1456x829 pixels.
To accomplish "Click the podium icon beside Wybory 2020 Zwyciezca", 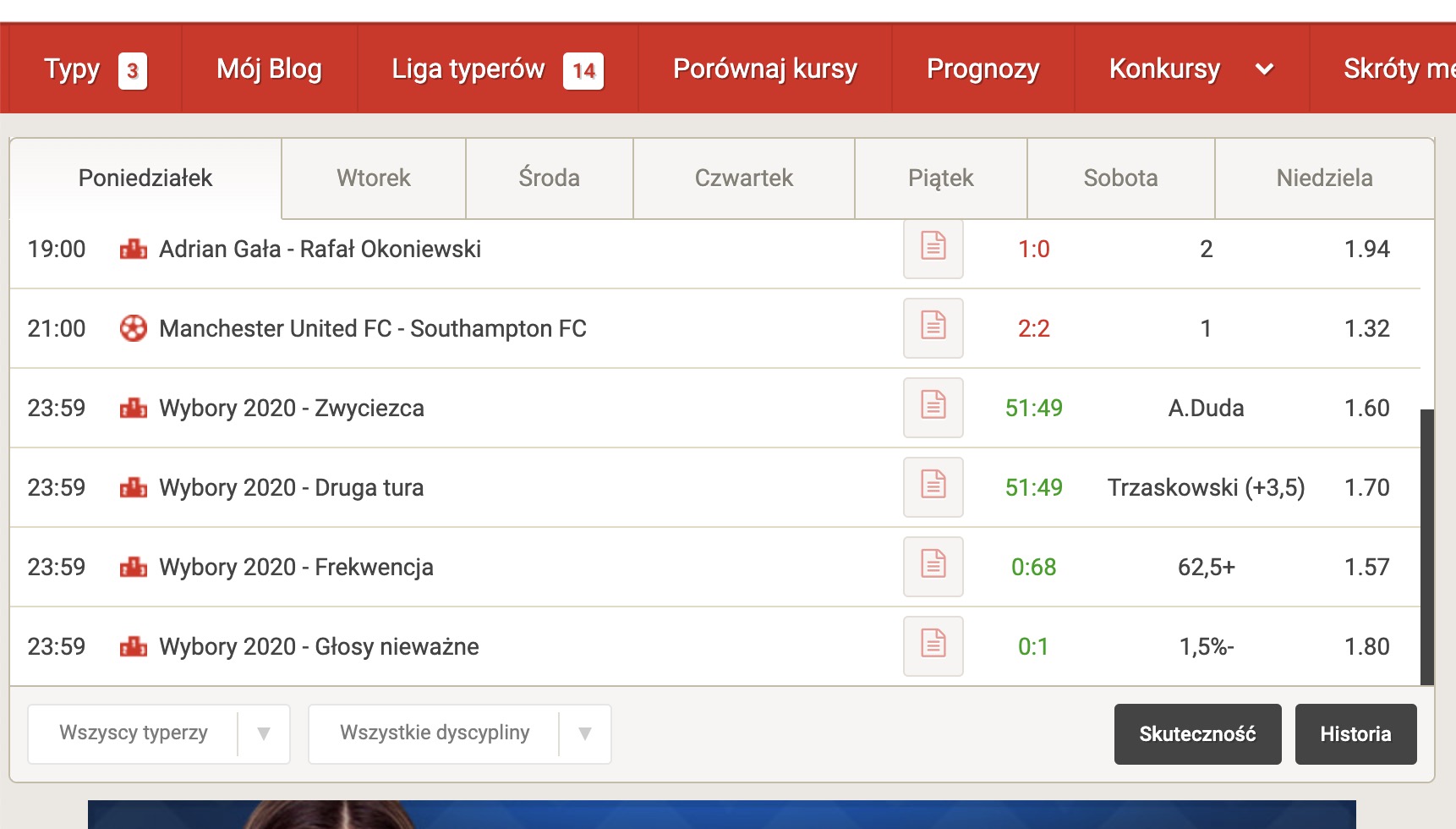I will pos(134,408).
